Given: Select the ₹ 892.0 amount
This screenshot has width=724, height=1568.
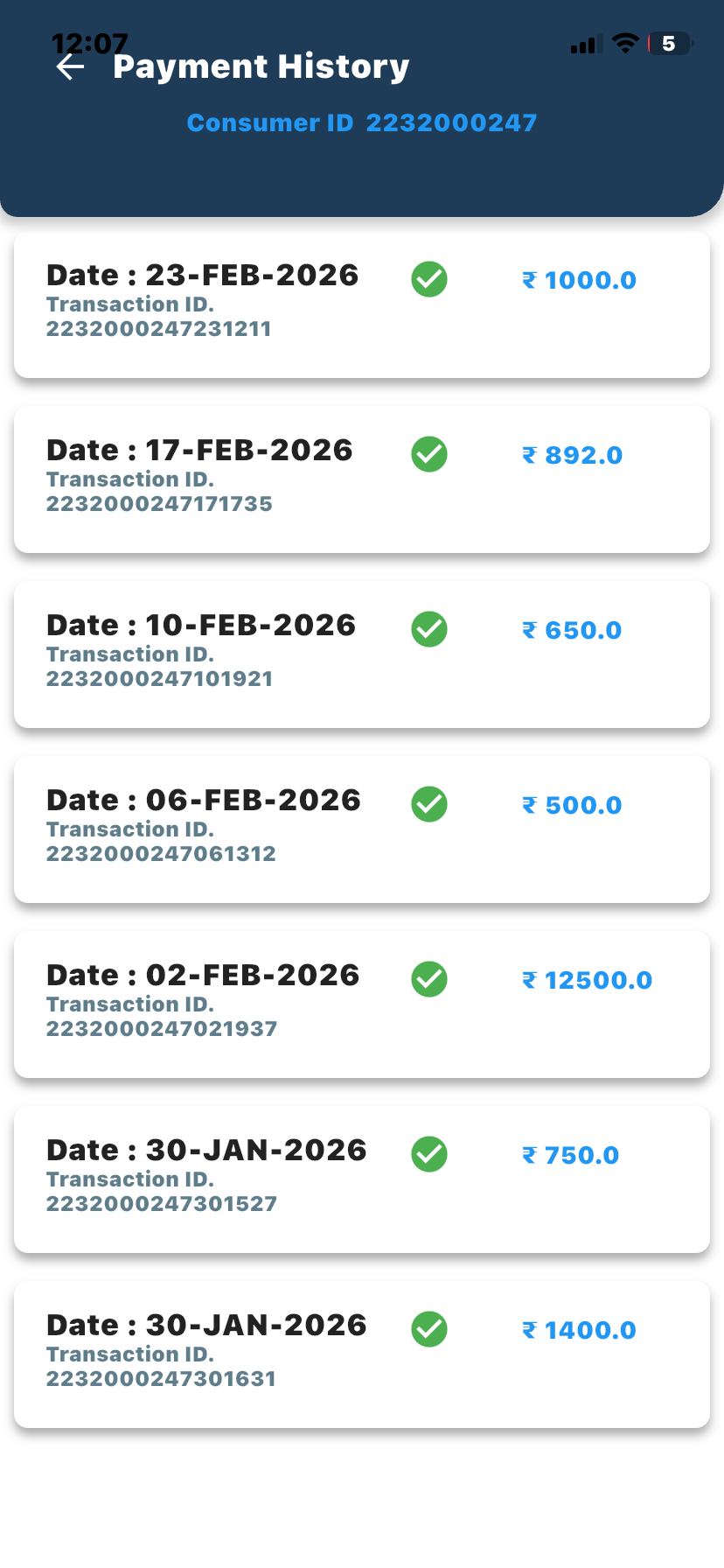Looking at the screenshot, I should point(572,455).
